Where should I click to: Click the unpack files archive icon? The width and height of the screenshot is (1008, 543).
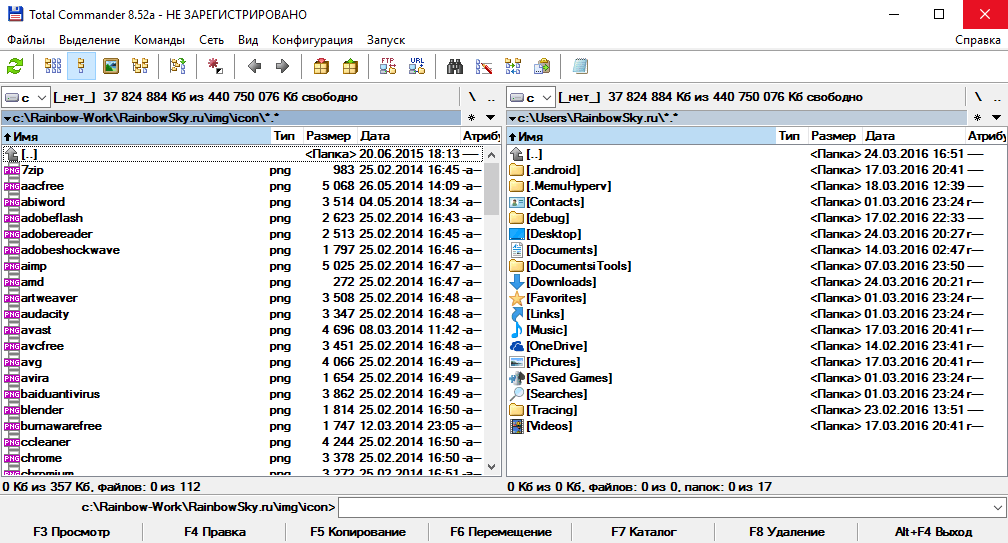point(350,66)
